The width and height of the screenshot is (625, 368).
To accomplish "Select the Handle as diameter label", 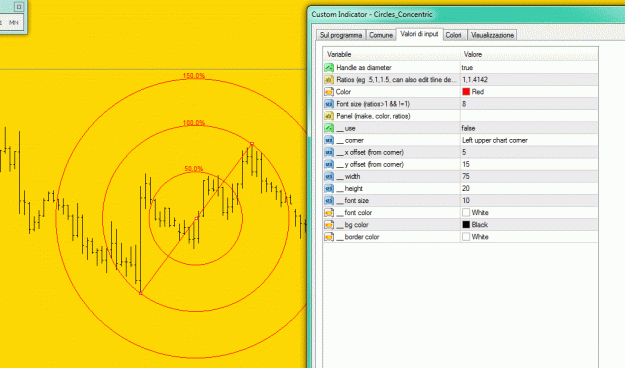I will click(364, 68).
